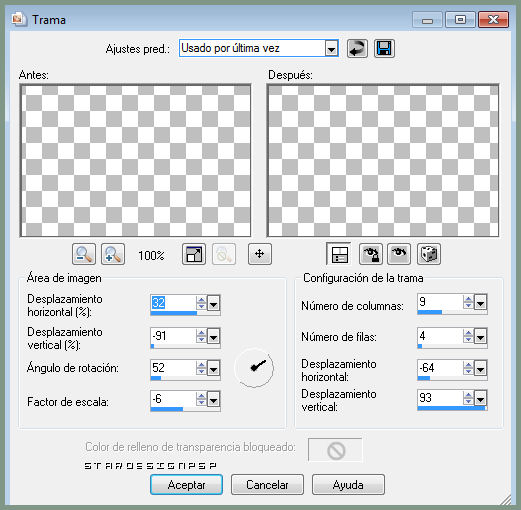
Task: Expand the Número de columnas slider dropdown
Action: 480,302
